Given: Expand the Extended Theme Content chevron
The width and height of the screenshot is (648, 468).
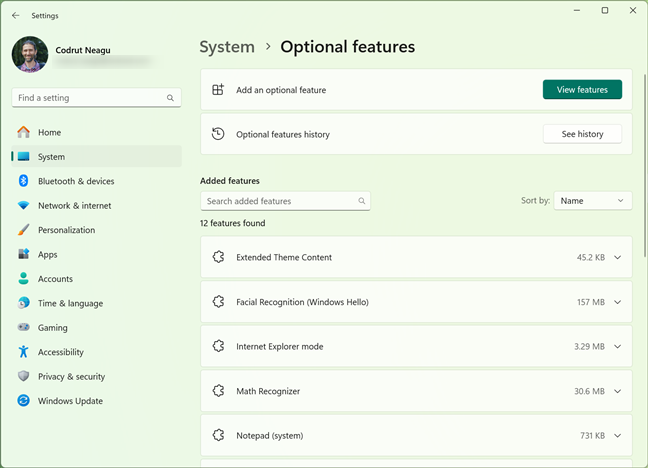Looking at the screenshot, I should pyautogui.click(x=617, y=257).
